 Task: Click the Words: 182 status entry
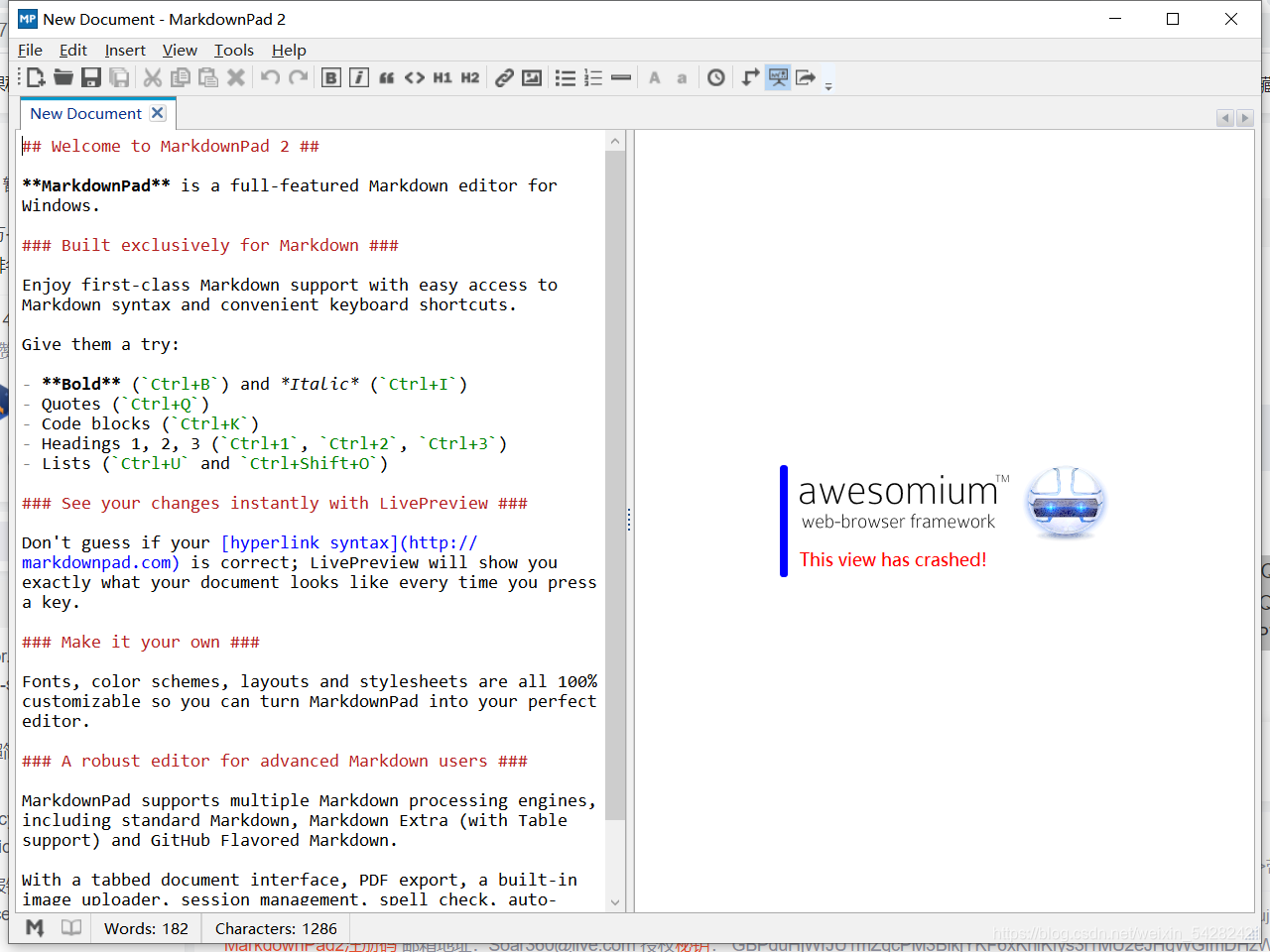tap(146, 928)
